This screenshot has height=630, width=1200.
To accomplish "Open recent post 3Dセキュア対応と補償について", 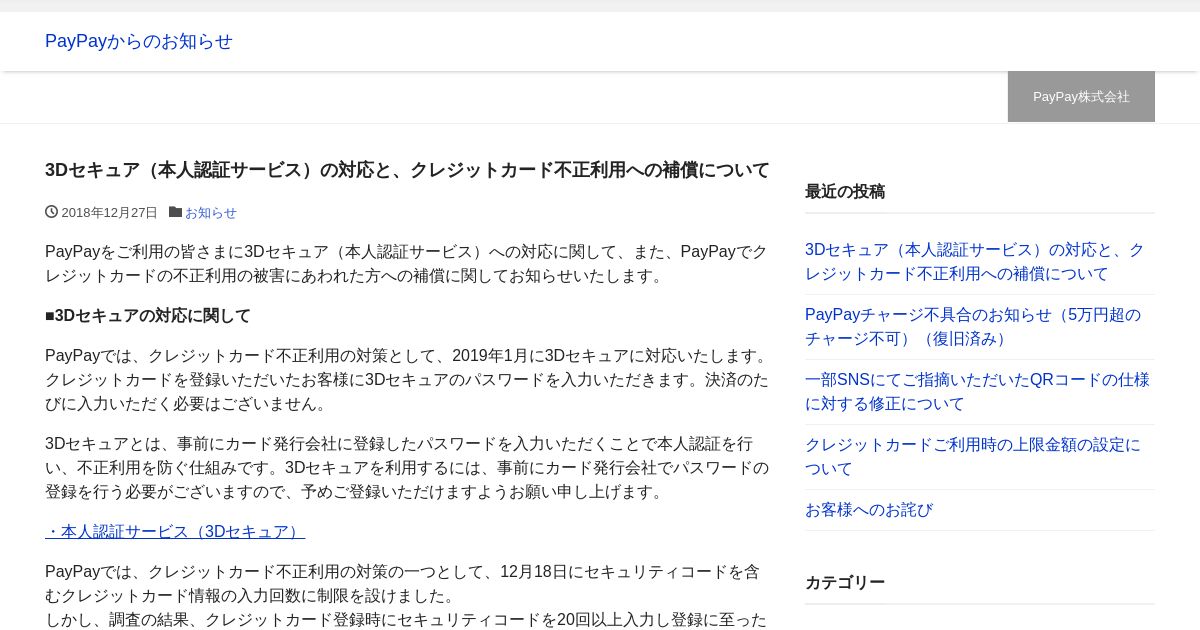I will click(x=975, y=262).
